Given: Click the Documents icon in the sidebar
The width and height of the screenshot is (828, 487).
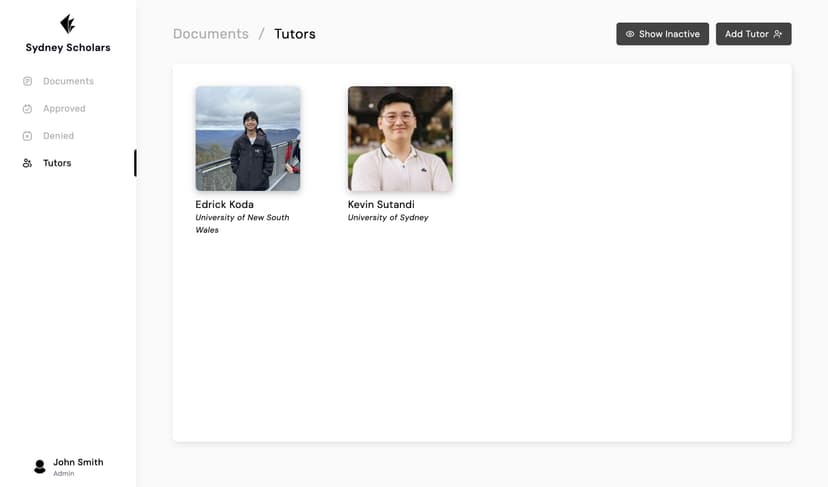Looking at the screenshot, I should (27, 81).
